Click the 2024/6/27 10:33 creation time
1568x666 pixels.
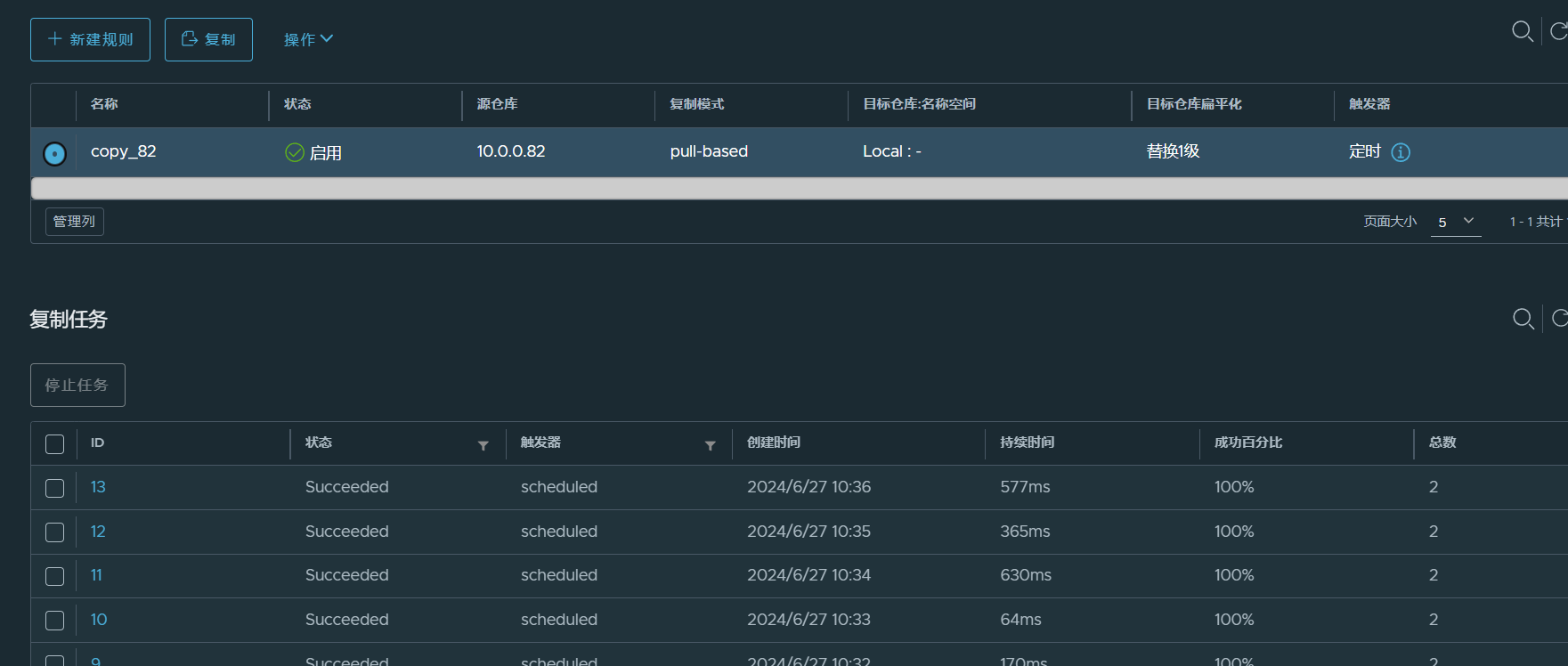(x=809, y=620)
